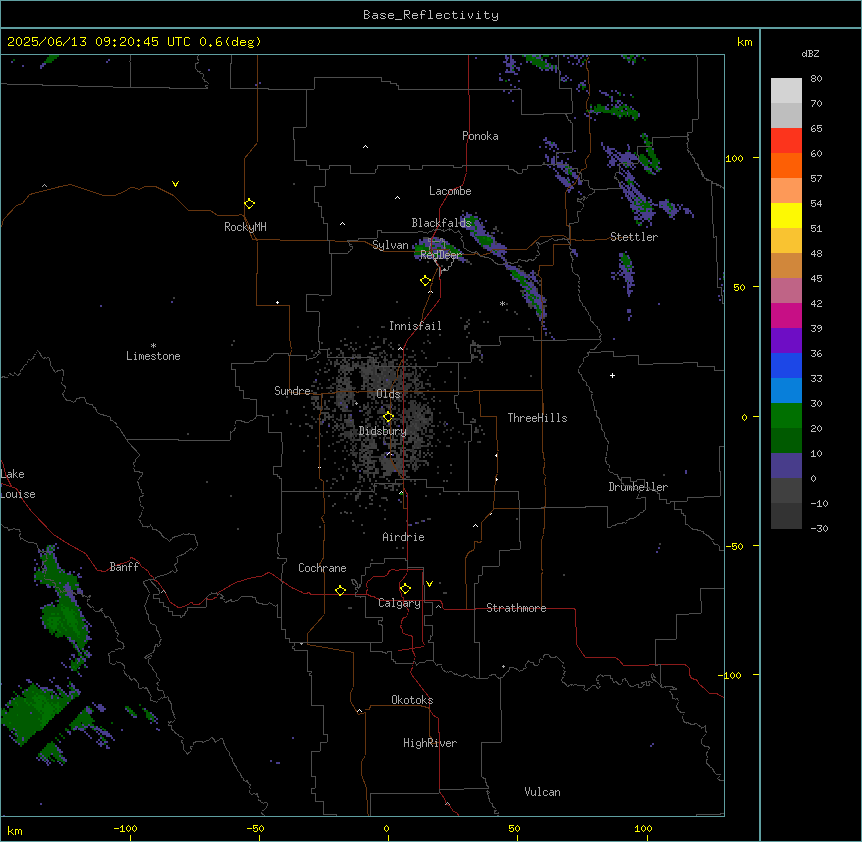Select the Cochrane label

pyautogui.click(x=322, y=568)
